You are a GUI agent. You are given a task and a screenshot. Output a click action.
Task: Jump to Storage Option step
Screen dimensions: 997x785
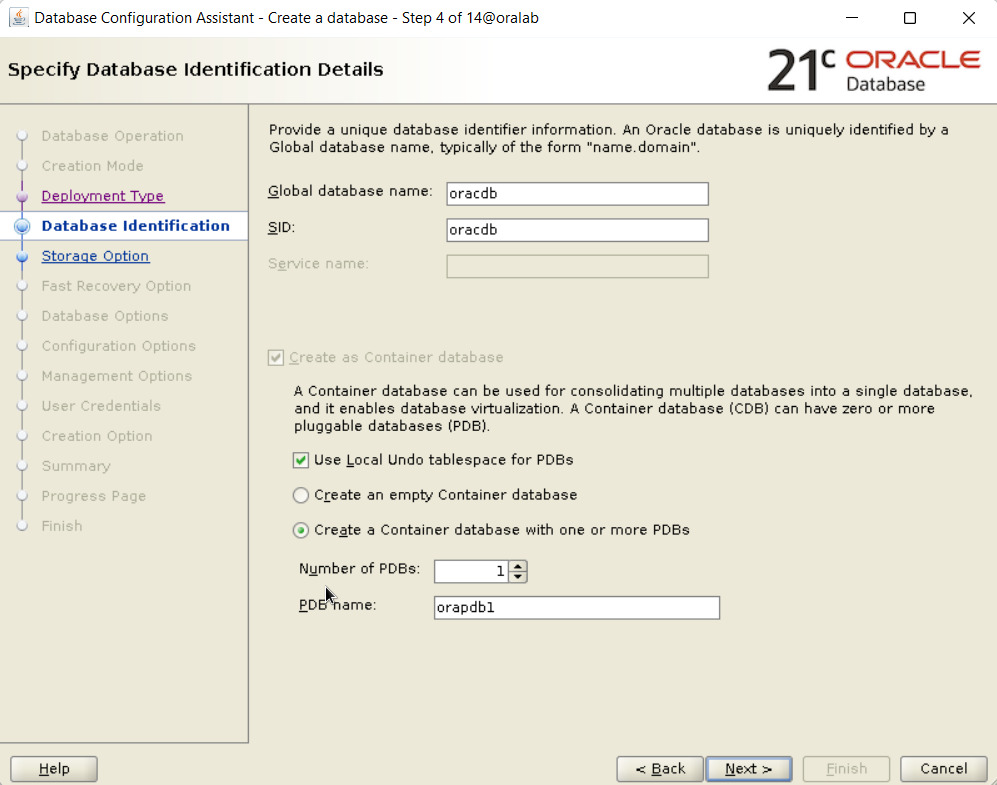click(x=95, y=256)
